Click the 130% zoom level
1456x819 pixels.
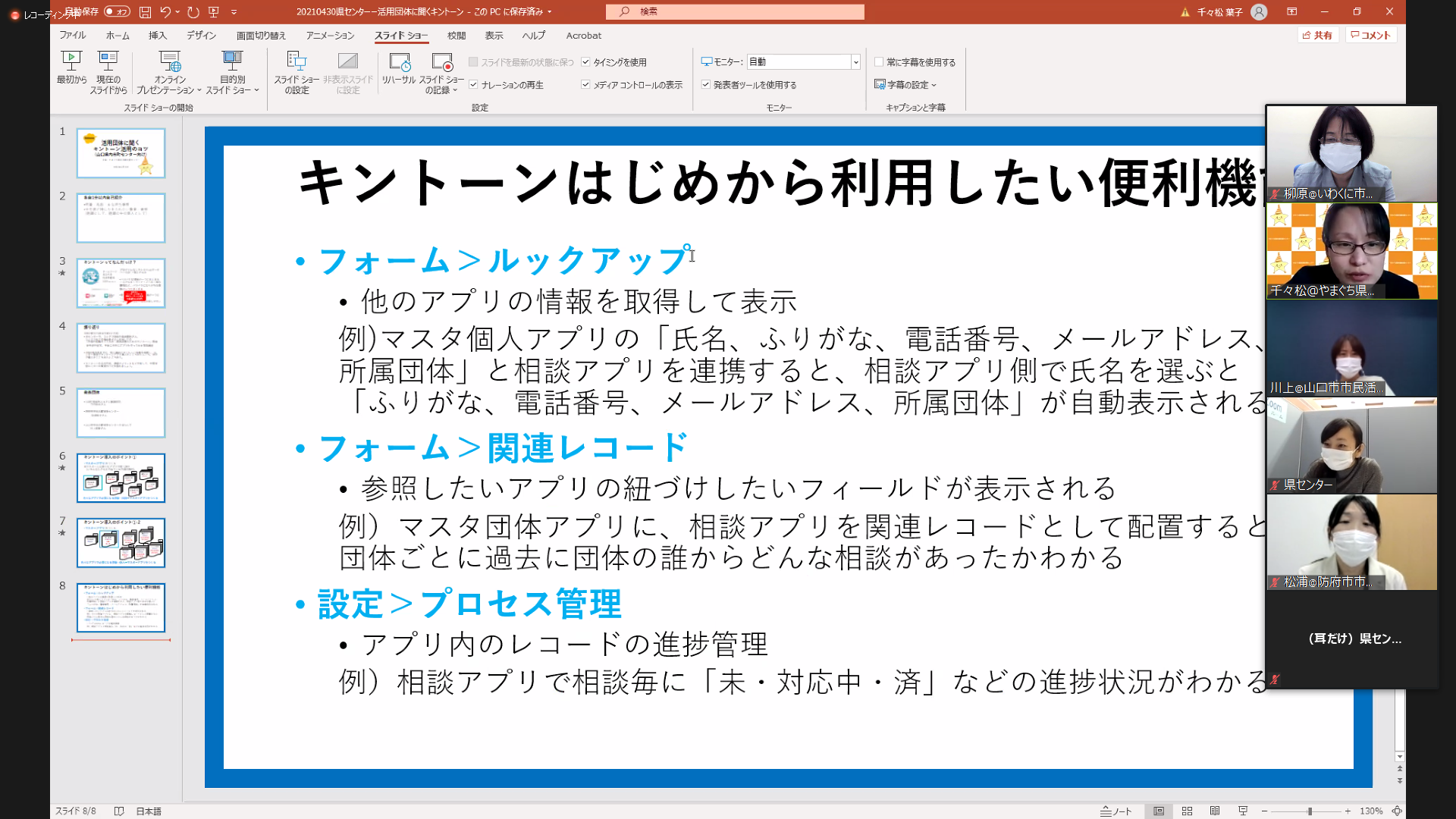coord(1370,811)
